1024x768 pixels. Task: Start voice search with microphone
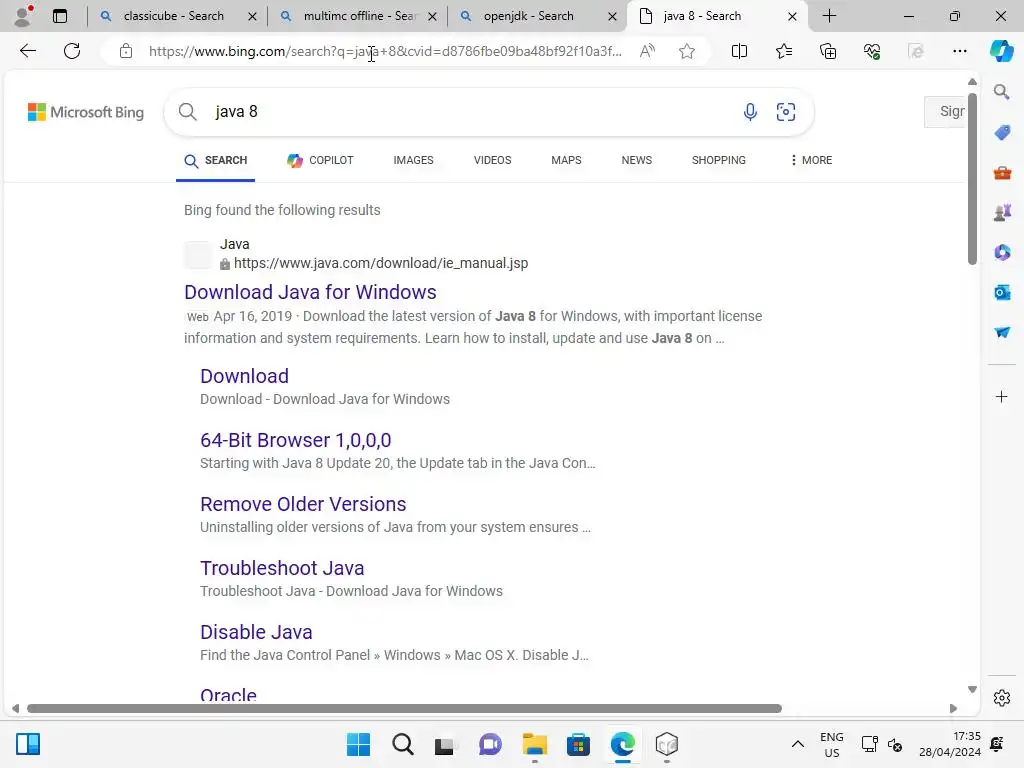(x=750, y=112)
